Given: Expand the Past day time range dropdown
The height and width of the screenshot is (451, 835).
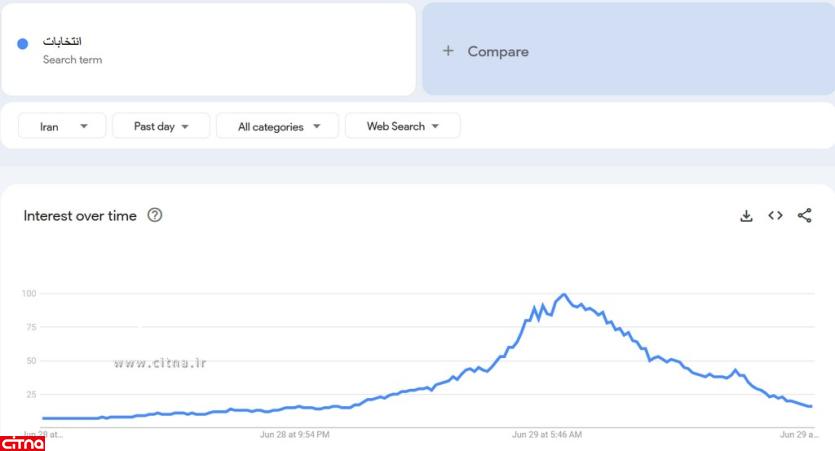Looking at the screenshot, I should point(161,126).
